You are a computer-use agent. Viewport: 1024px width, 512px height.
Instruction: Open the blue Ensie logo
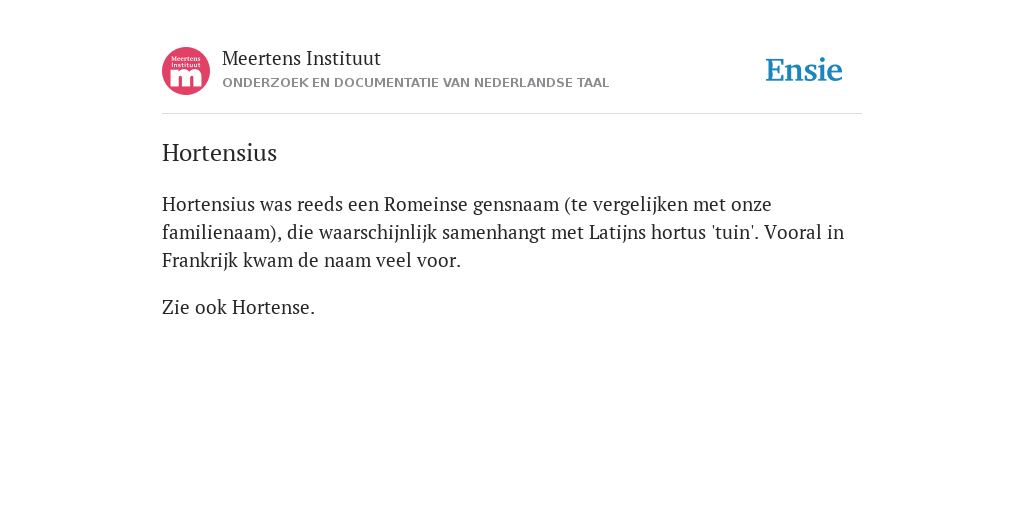[804, 70]
